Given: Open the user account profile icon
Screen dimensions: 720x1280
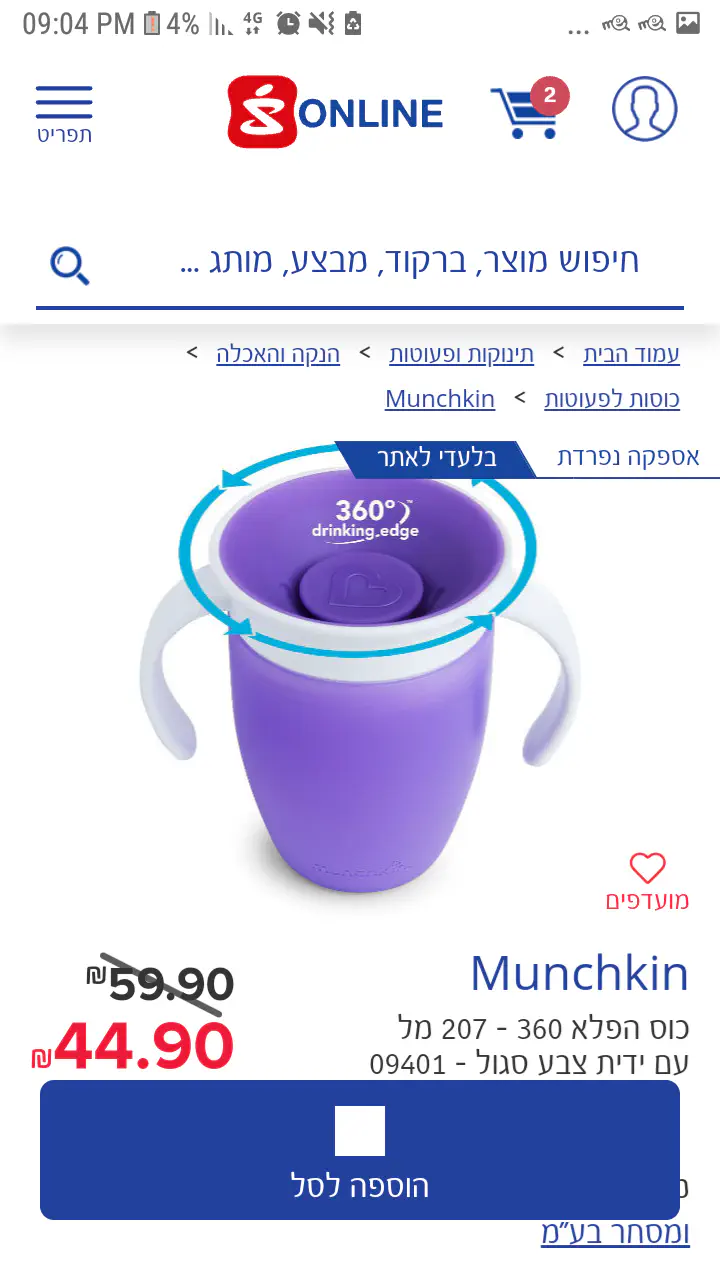Looking at the screenshot, I should click(644, 109).
